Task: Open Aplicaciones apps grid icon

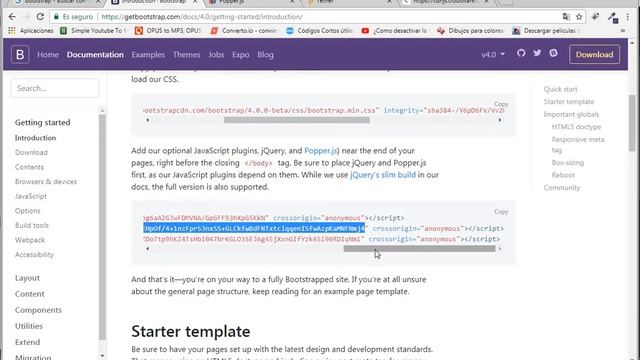Action: (x=12, y=31)
